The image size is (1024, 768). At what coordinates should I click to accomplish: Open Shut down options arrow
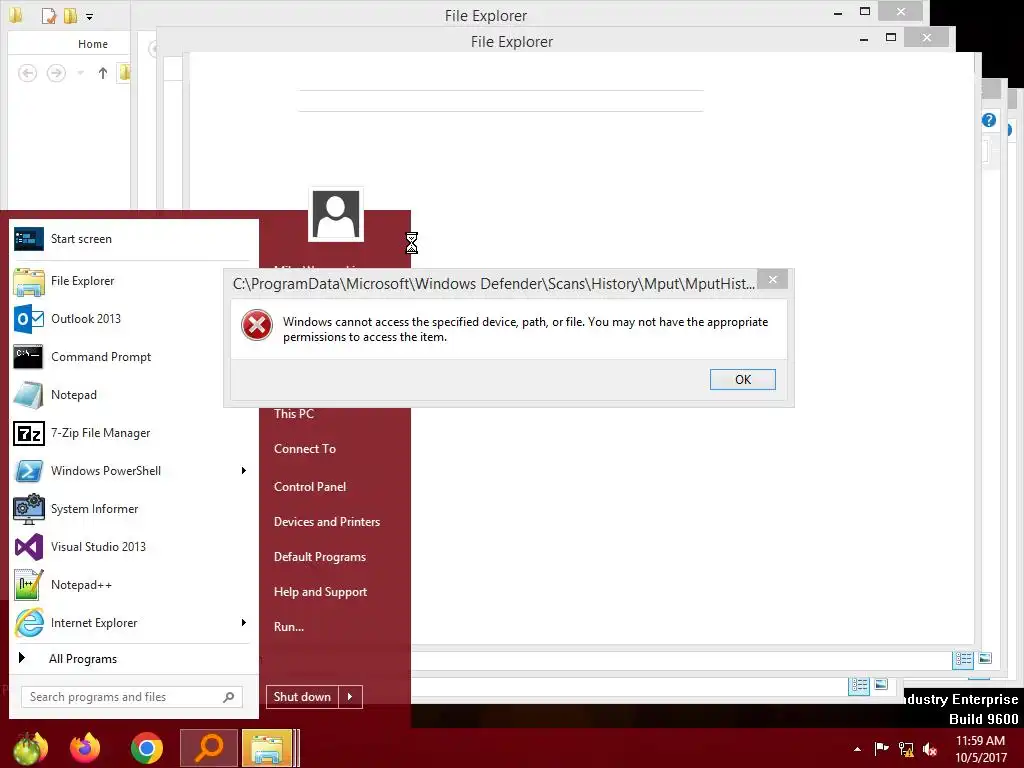pyautogui.click(x=351, y=697)
